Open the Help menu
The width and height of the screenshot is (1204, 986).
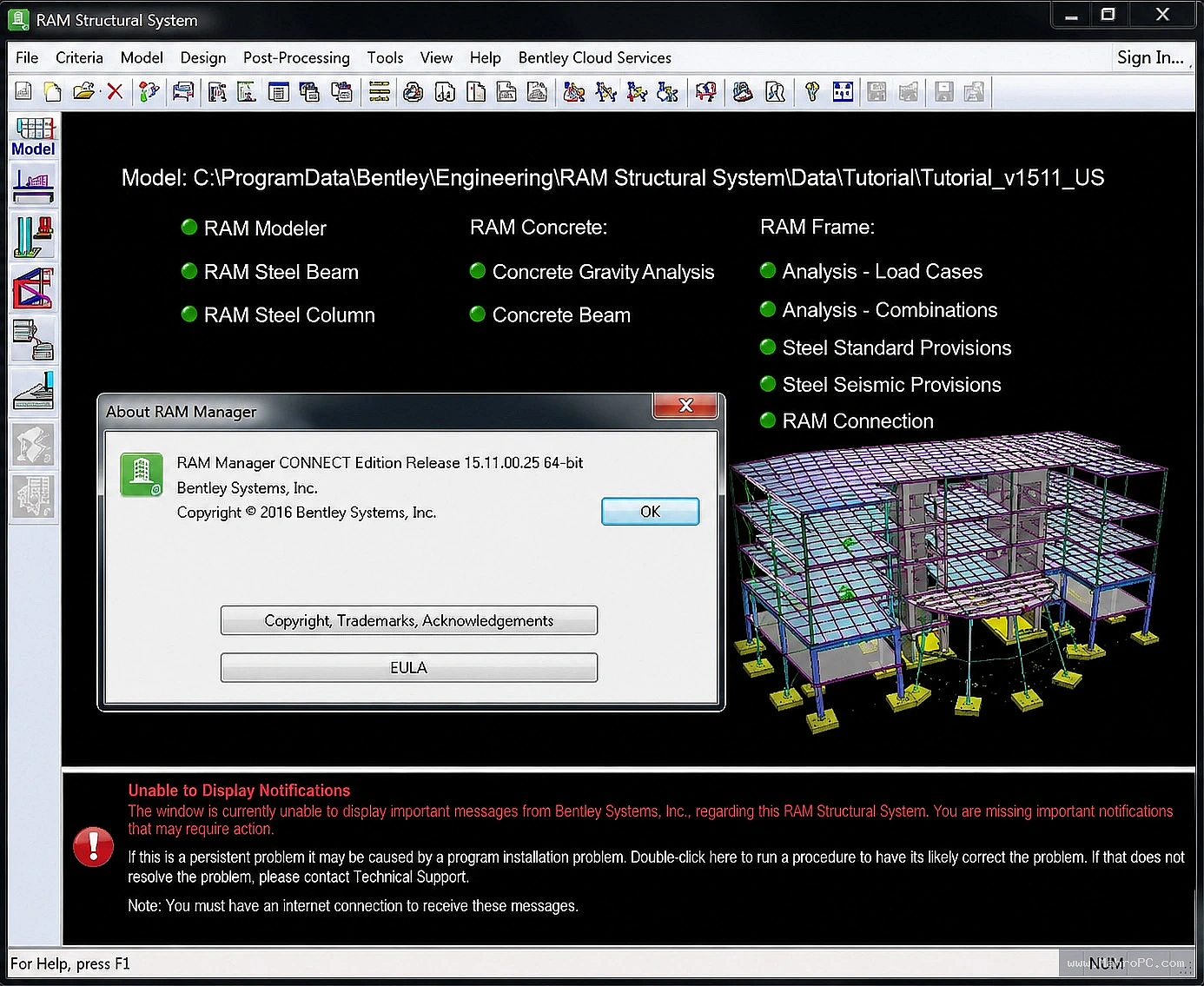point(486,57)
